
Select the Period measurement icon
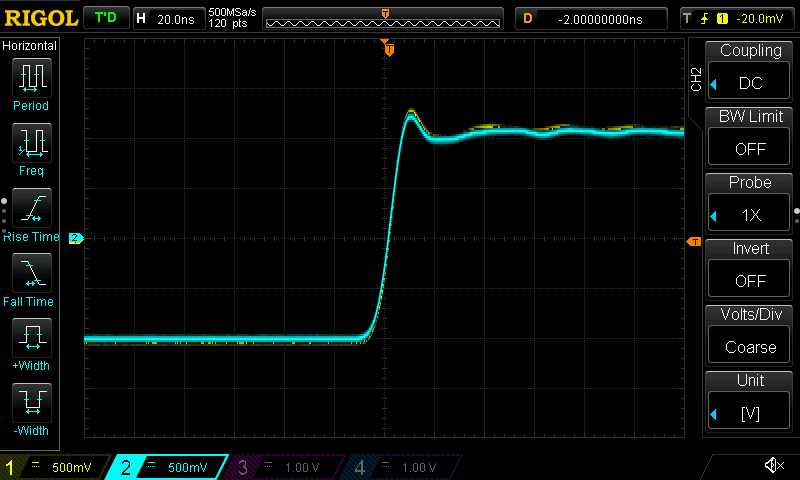[x=32, y=78]
